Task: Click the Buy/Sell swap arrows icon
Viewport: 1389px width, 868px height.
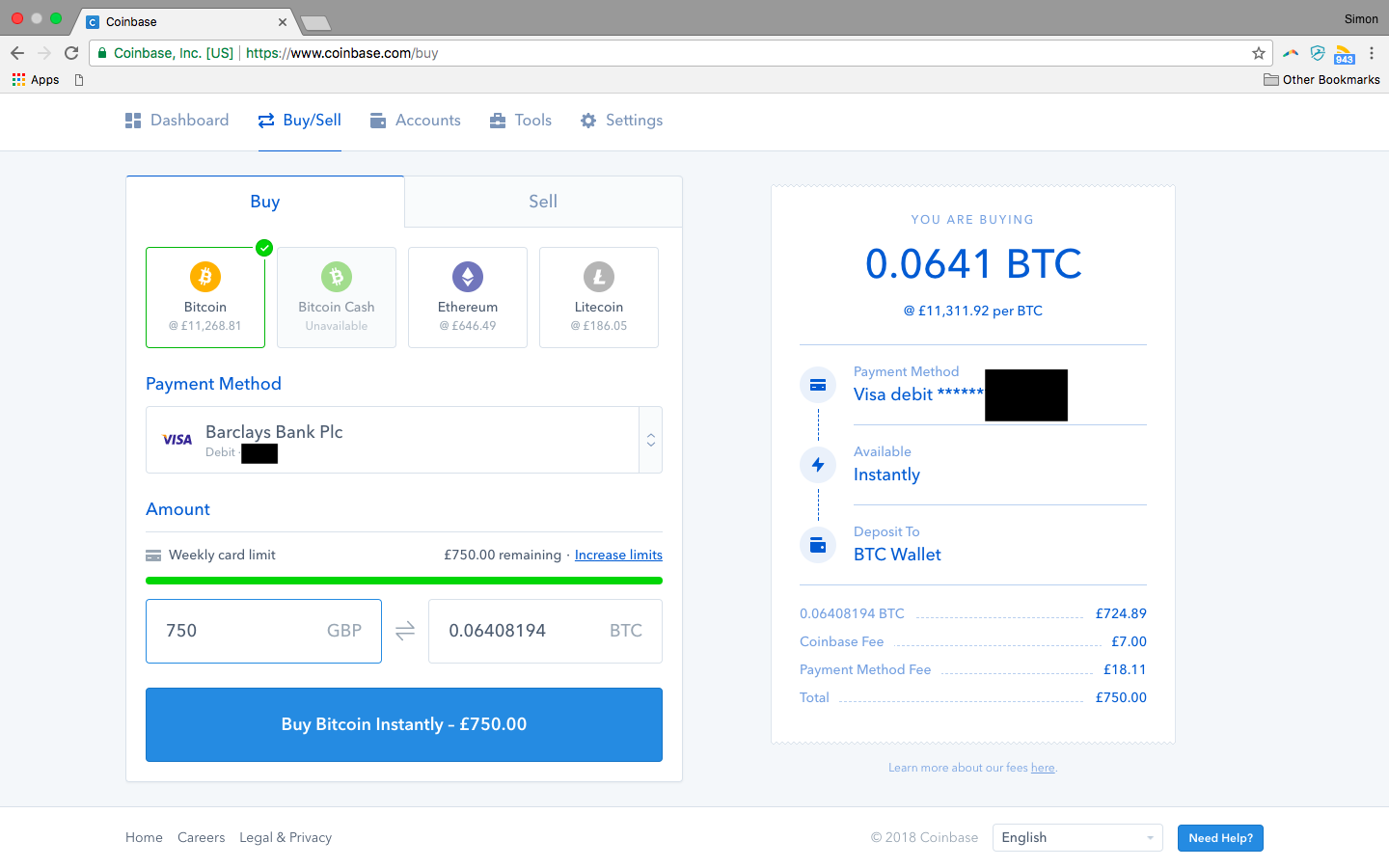Action: tap(266, 121)
